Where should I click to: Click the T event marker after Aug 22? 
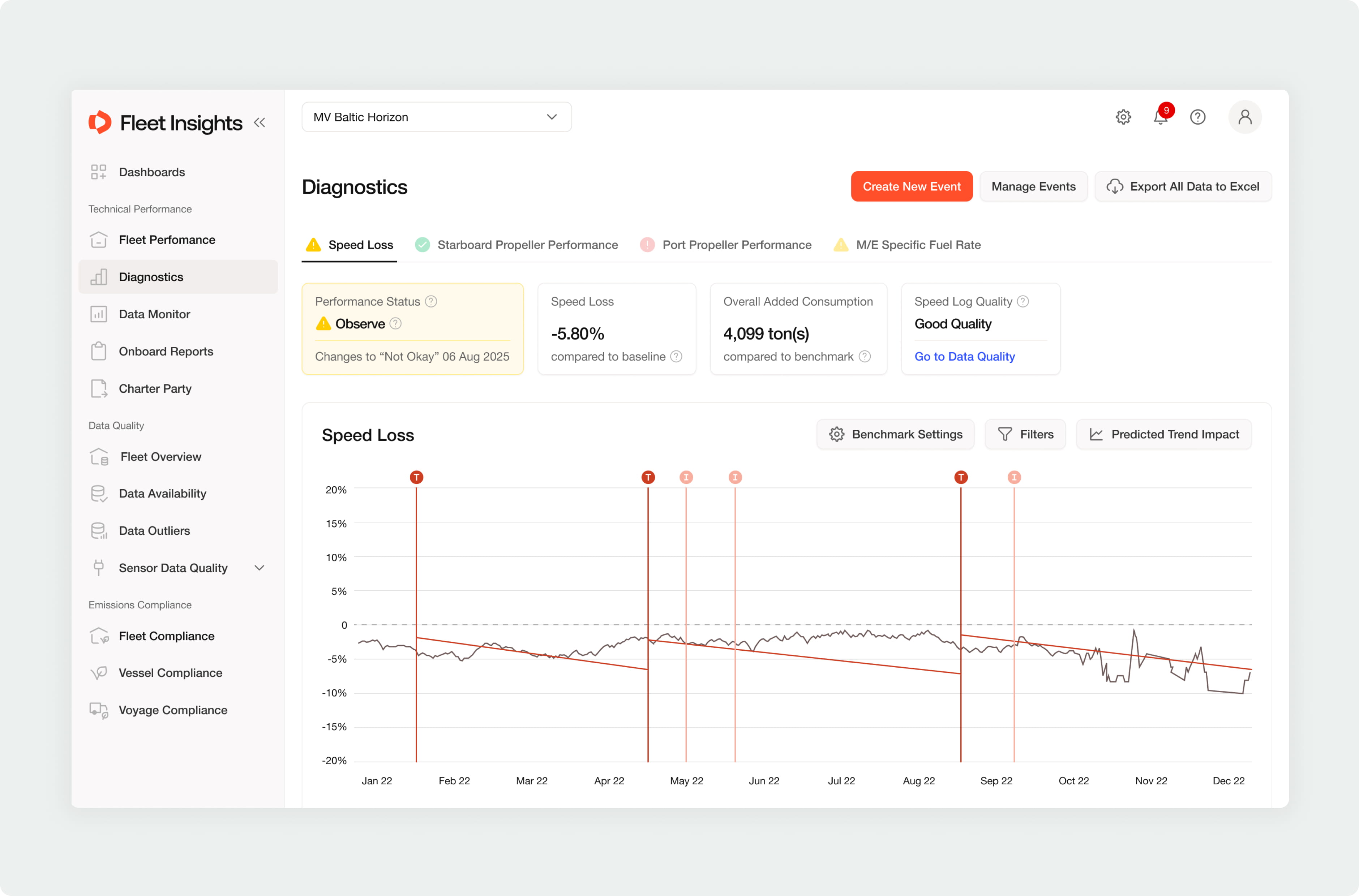pyautogui.click(x=961, y=477)
